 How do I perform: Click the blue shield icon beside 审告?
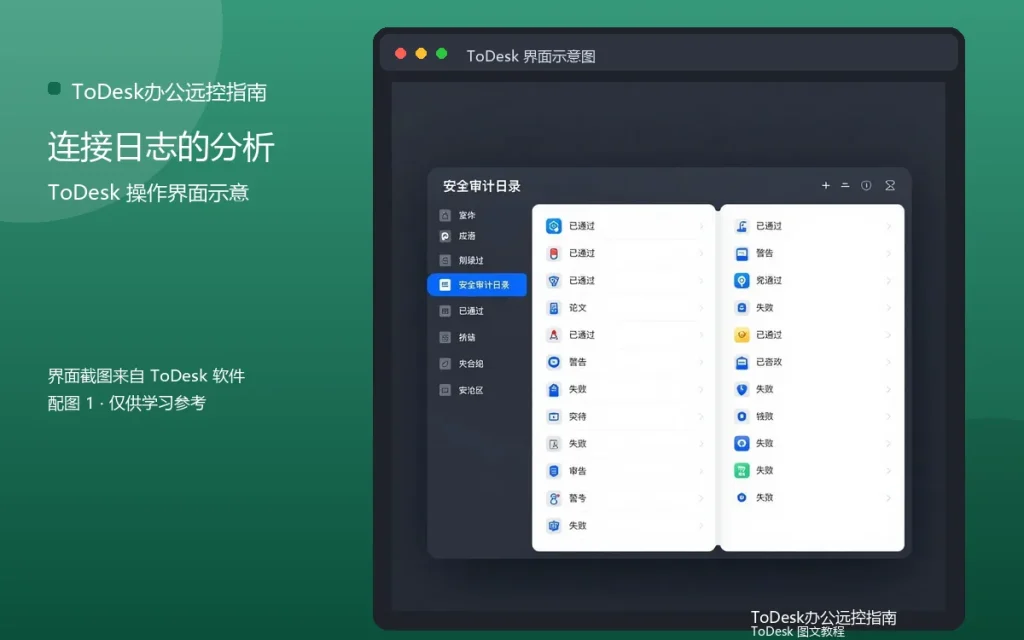554,471
